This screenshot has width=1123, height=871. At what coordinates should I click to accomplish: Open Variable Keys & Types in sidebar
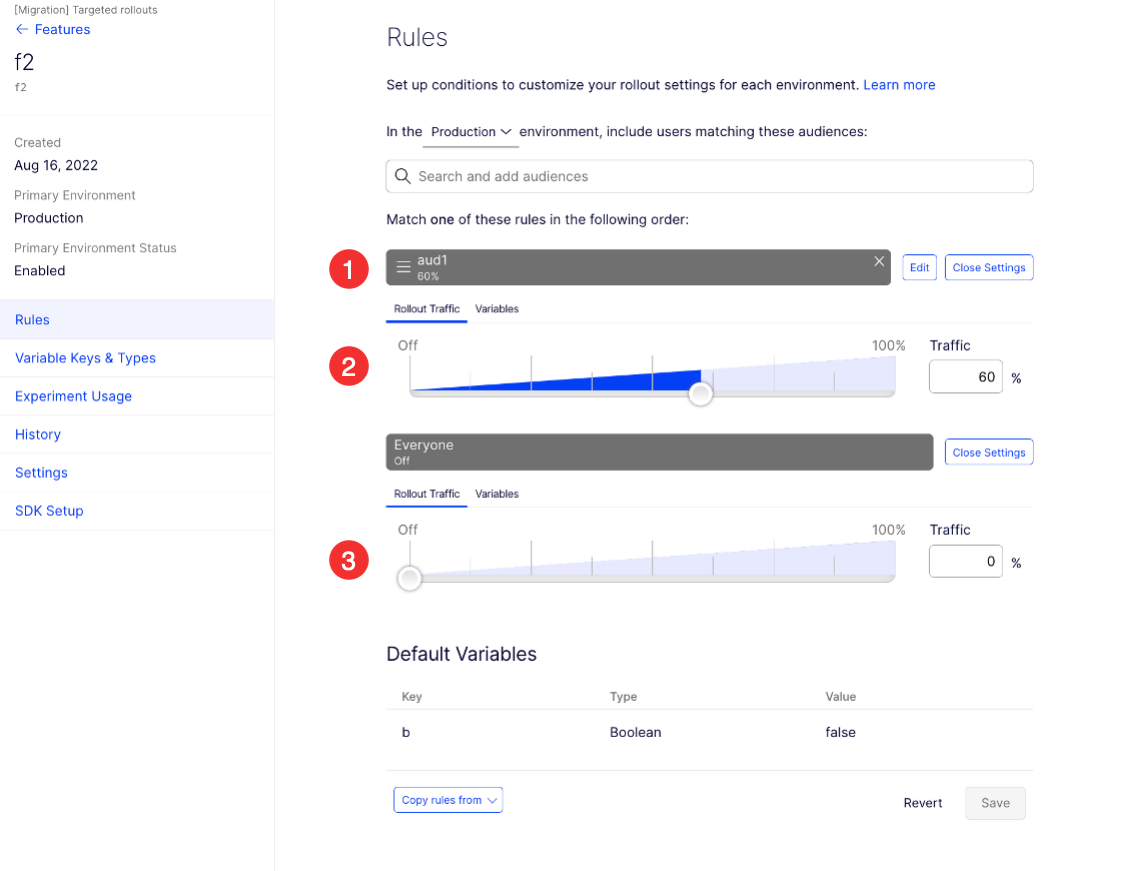(85, 358)
